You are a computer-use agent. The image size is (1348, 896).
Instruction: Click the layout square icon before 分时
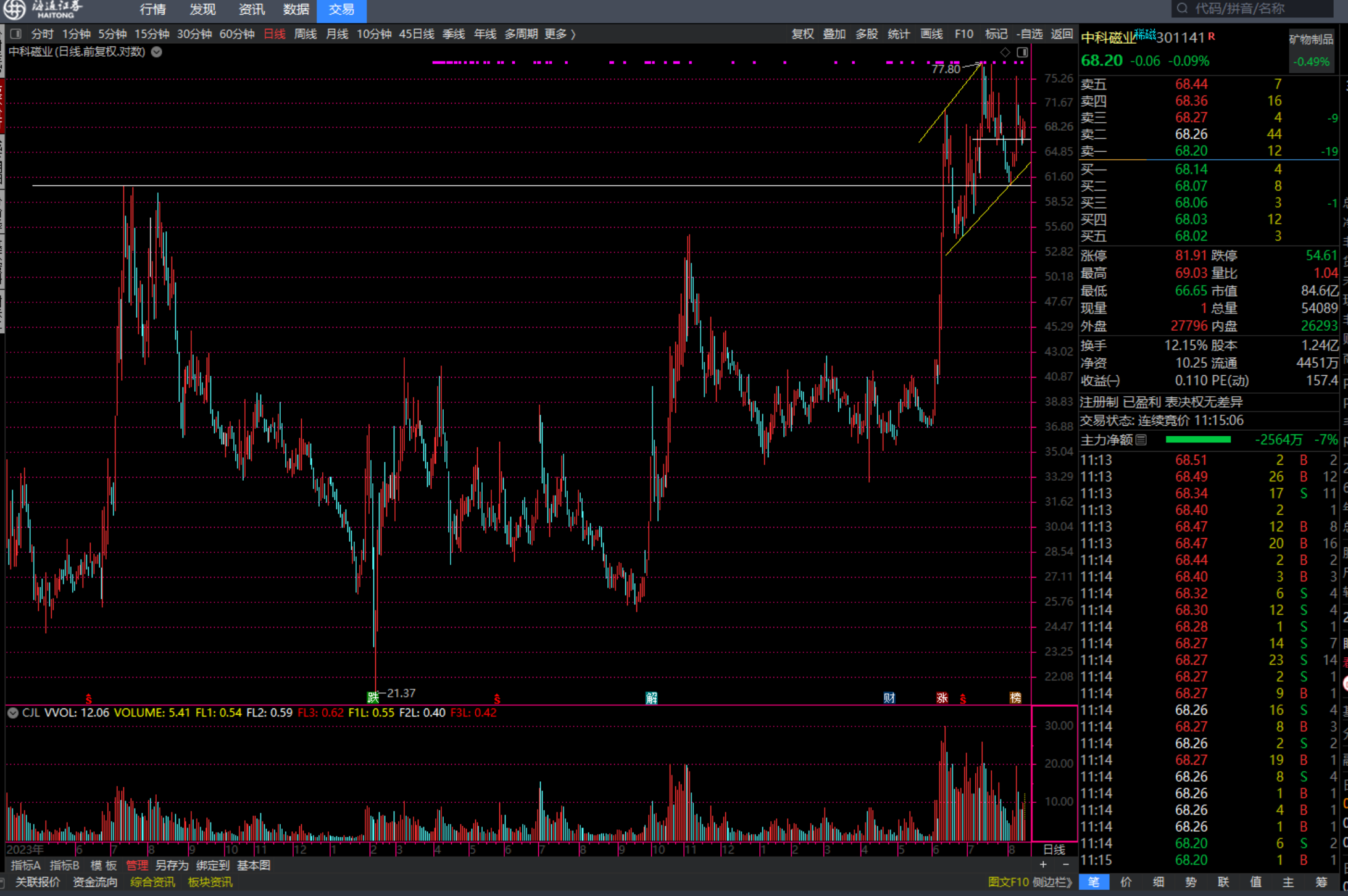coord(16,34)
